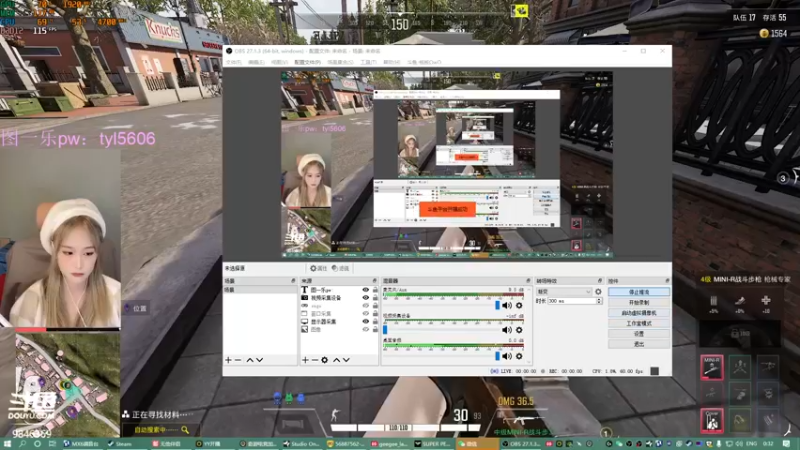
Task: Mute the 桌面音频 speaker icon
Action: coord(507,356)
